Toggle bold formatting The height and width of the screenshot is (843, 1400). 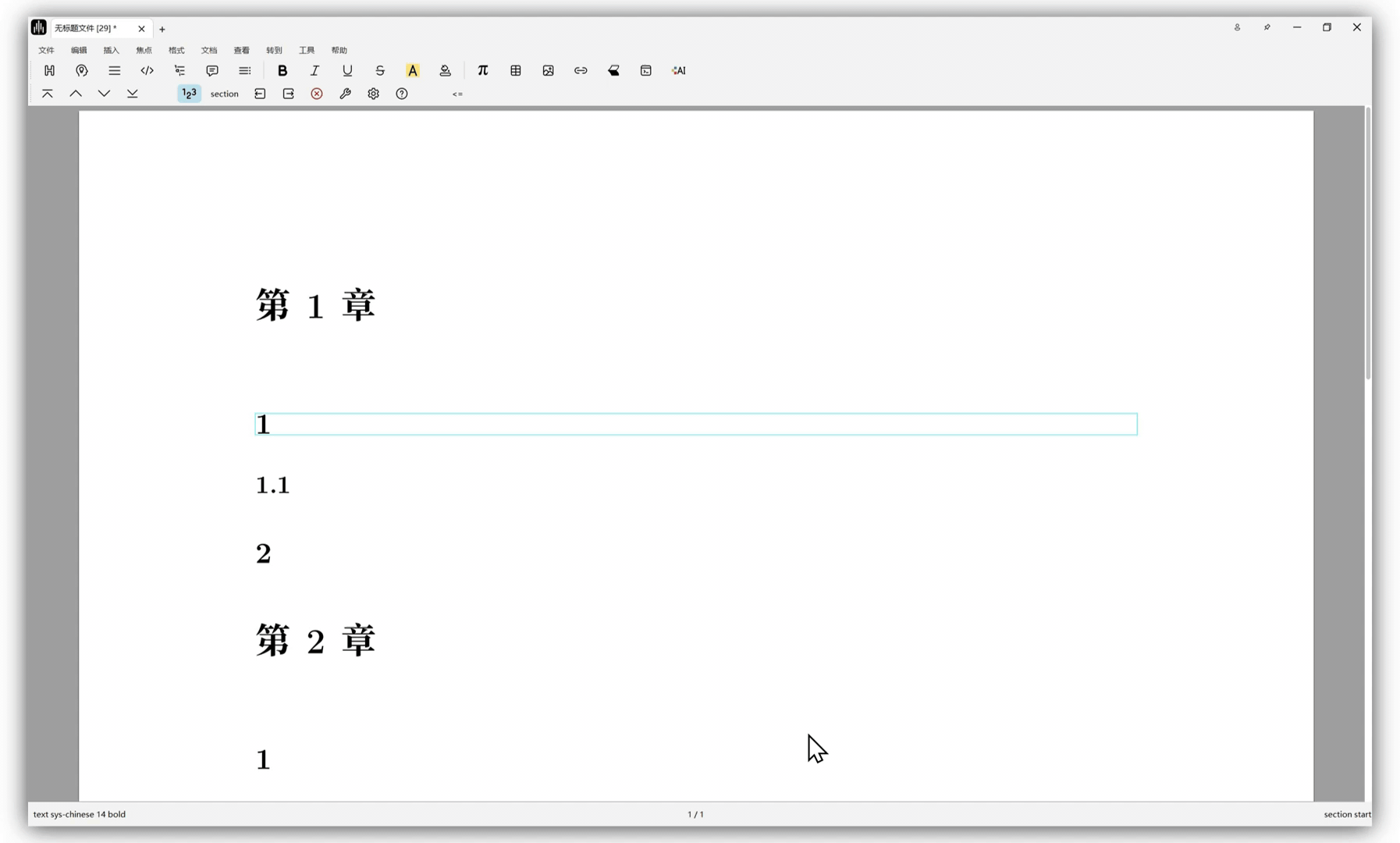click(x=282, y=70)
